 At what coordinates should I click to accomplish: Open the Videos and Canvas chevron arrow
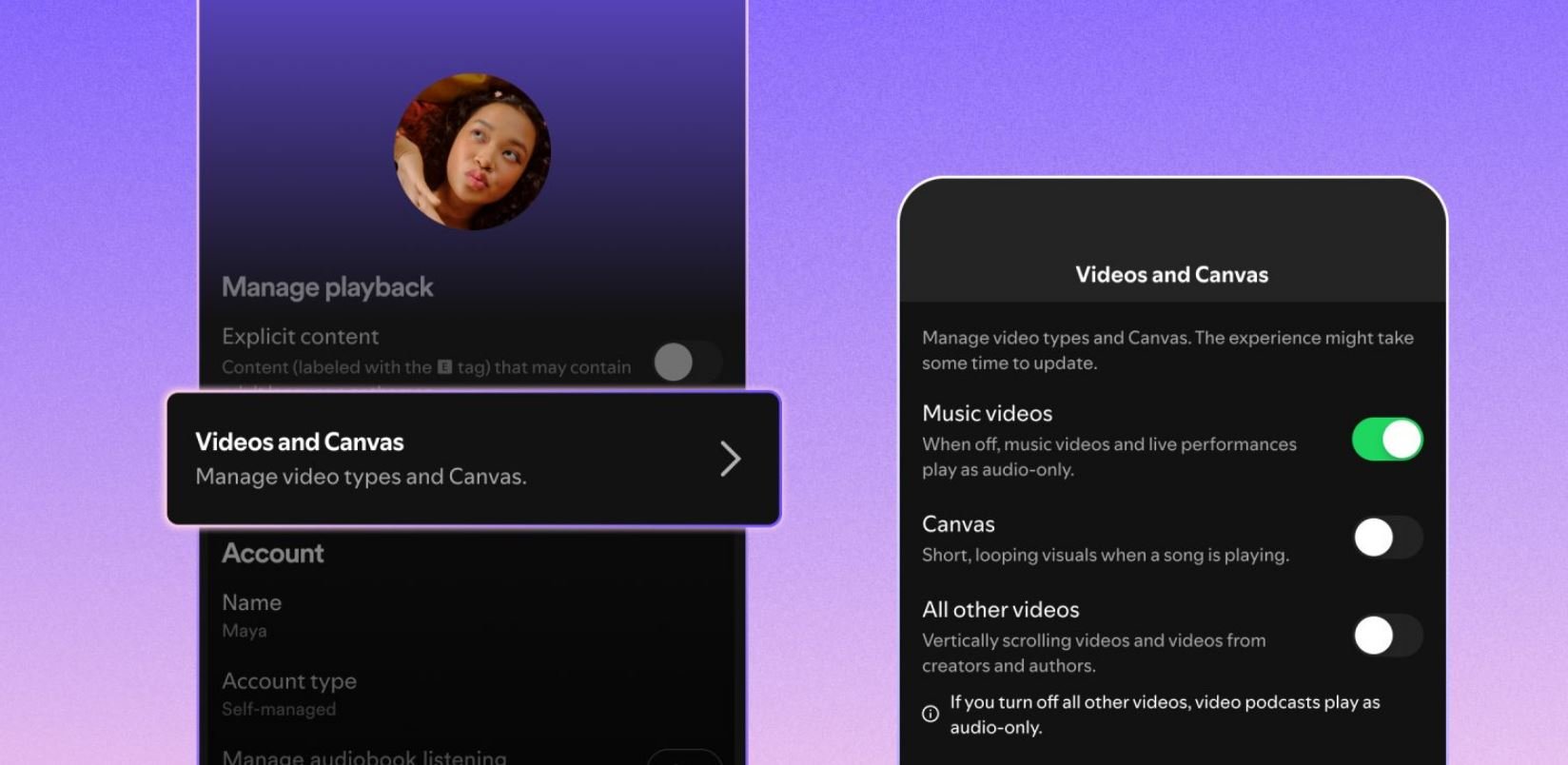click(x=730, y=459)
